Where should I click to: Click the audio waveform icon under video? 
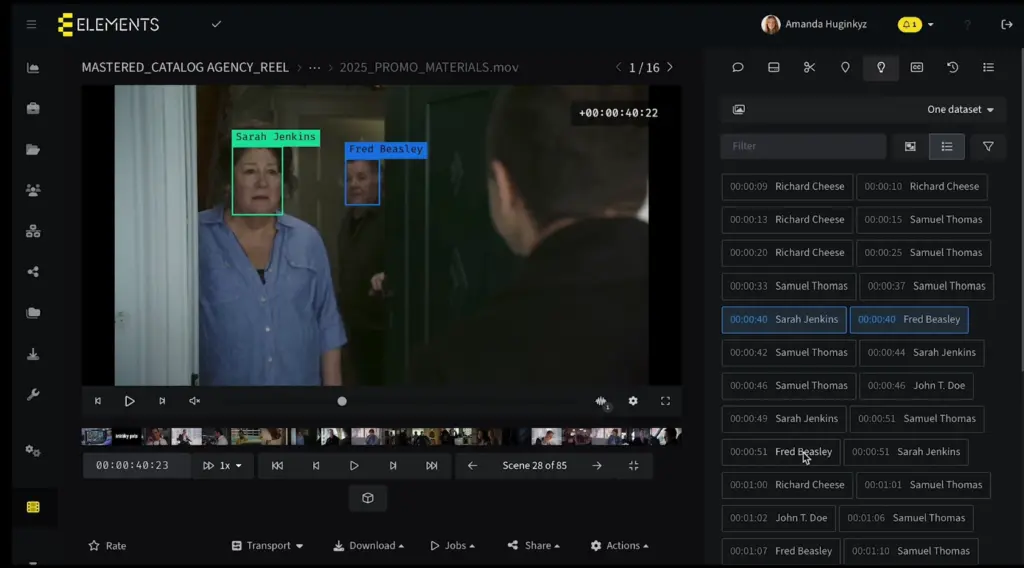pos(601,401)
